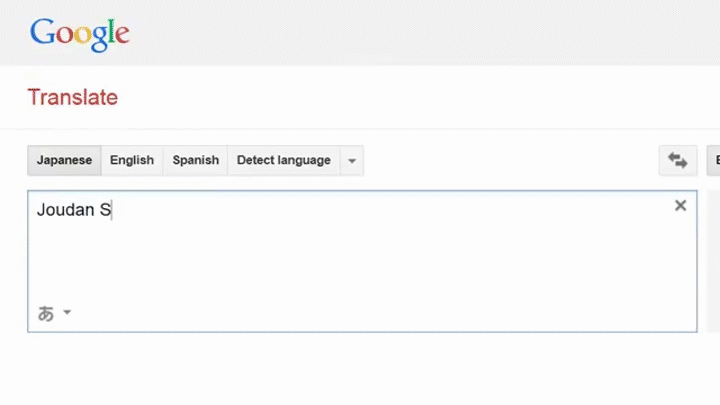The image size is (720, 405).
Task: Open input tools arrow beside あ
Action: coord(67,313)
